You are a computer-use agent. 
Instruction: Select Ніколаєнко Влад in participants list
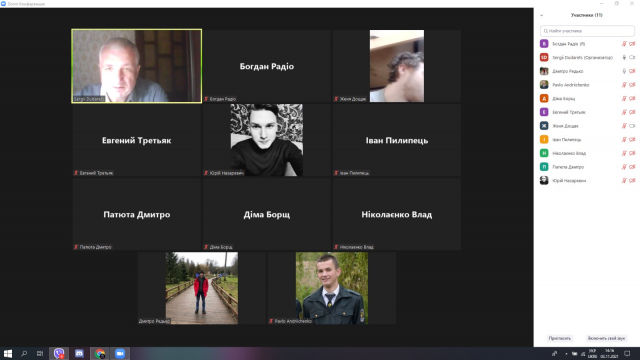(587, 153)
